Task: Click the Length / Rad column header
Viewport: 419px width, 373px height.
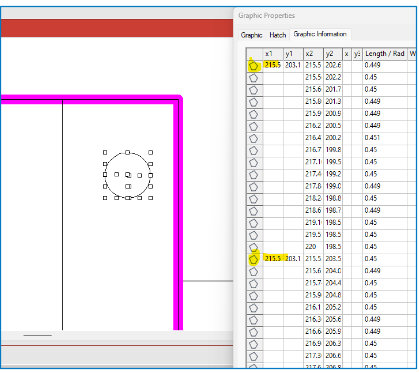Action: click(385, 54)
